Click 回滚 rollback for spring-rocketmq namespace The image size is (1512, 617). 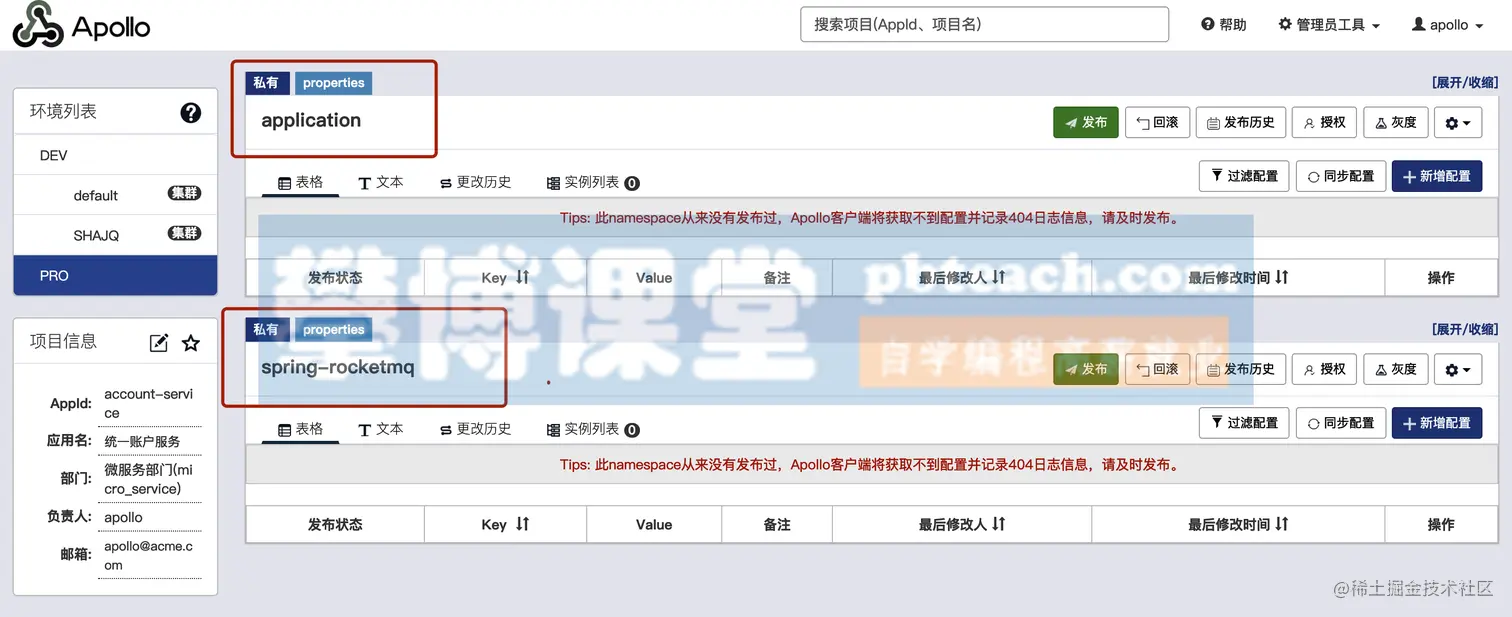click(x=1157, y=369)
